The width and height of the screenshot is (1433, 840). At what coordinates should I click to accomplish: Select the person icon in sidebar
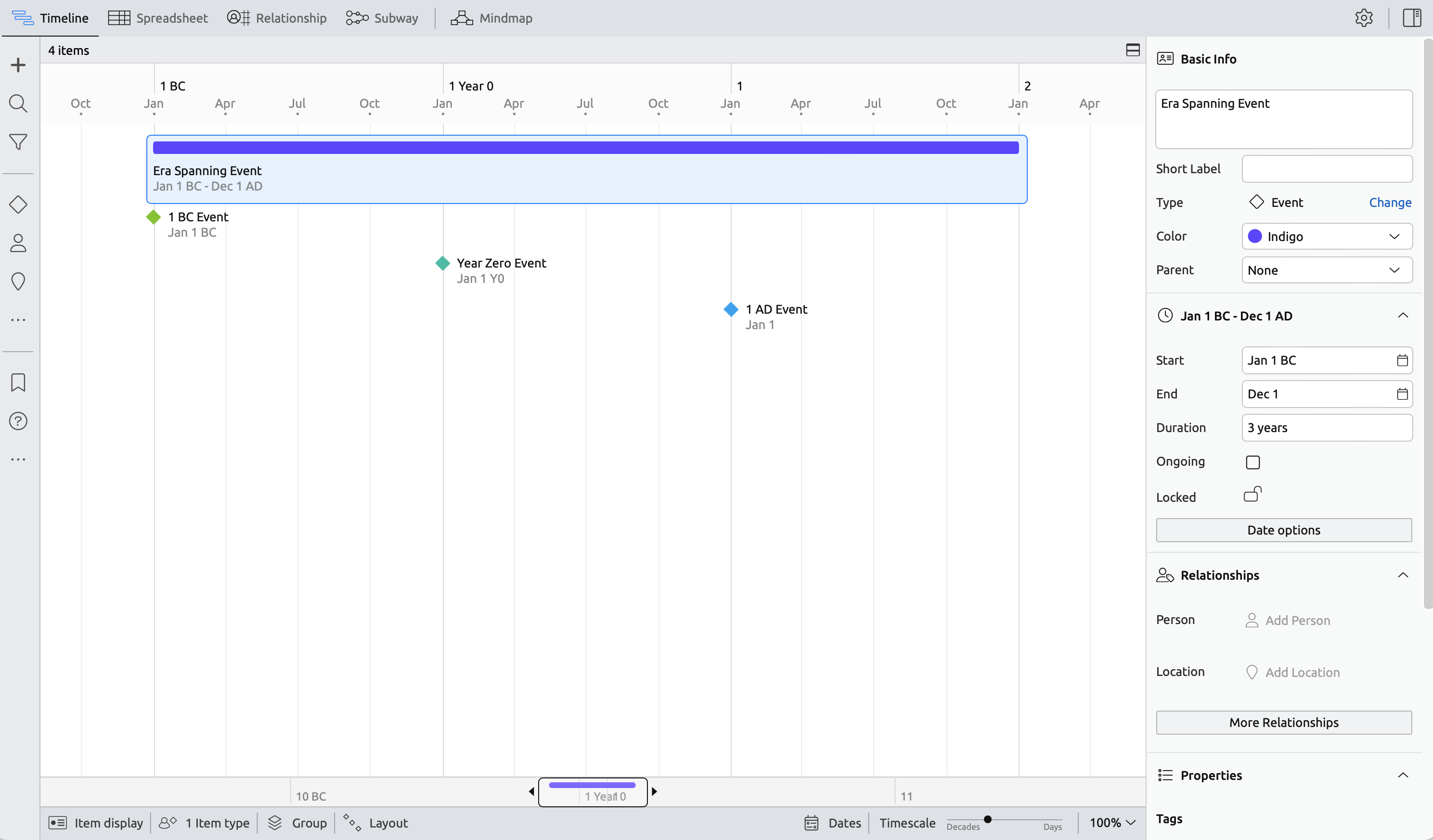coord(18,243)
